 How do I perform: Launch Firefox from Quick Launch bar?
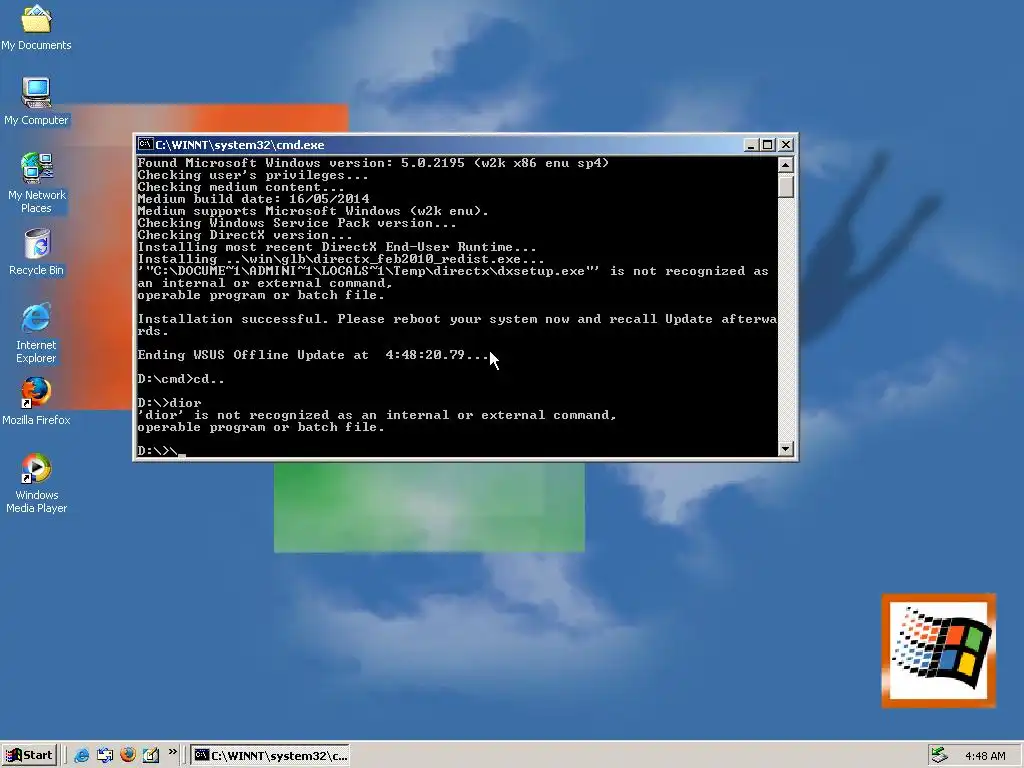[128, 755]
